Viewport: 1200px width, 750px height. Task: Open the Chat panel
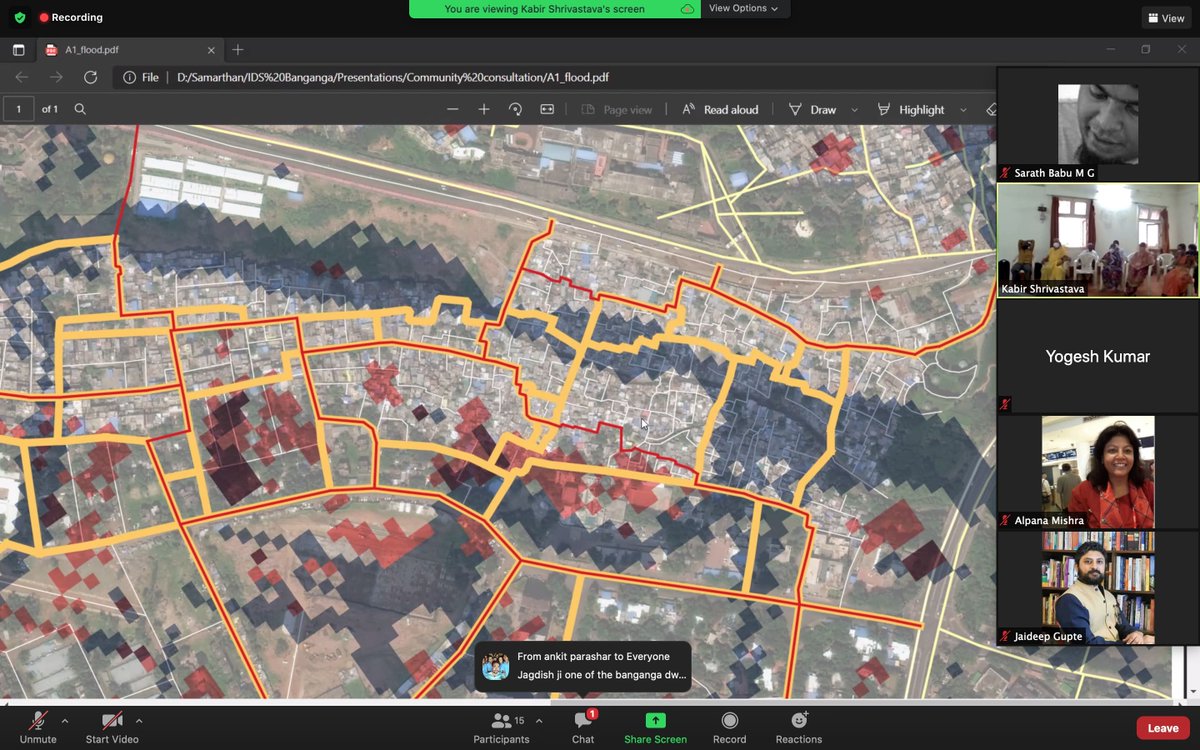coord(583,727)
